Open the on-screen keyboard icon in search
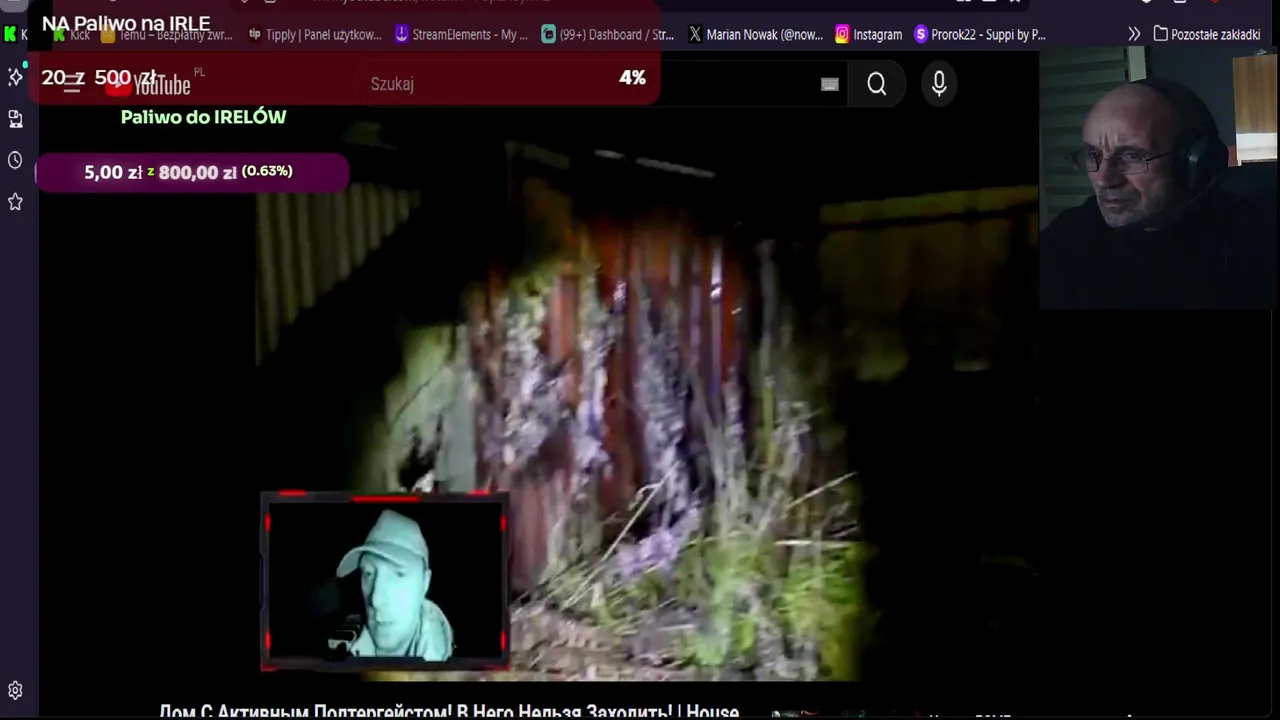 [x=829, y=85]
